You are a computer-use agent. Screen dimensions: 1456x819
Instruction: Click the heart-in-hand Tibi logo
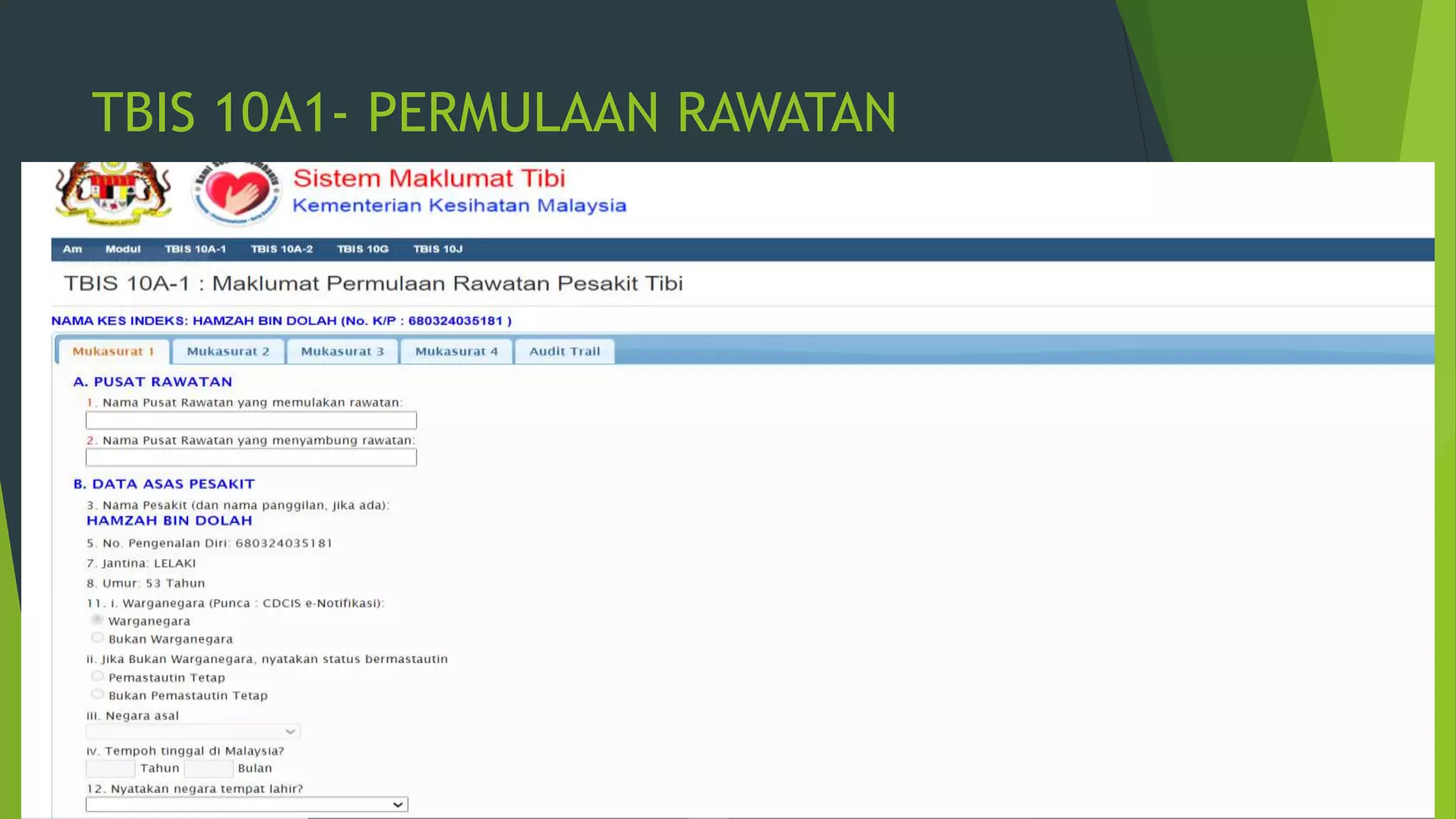click(x=237, y=193)
